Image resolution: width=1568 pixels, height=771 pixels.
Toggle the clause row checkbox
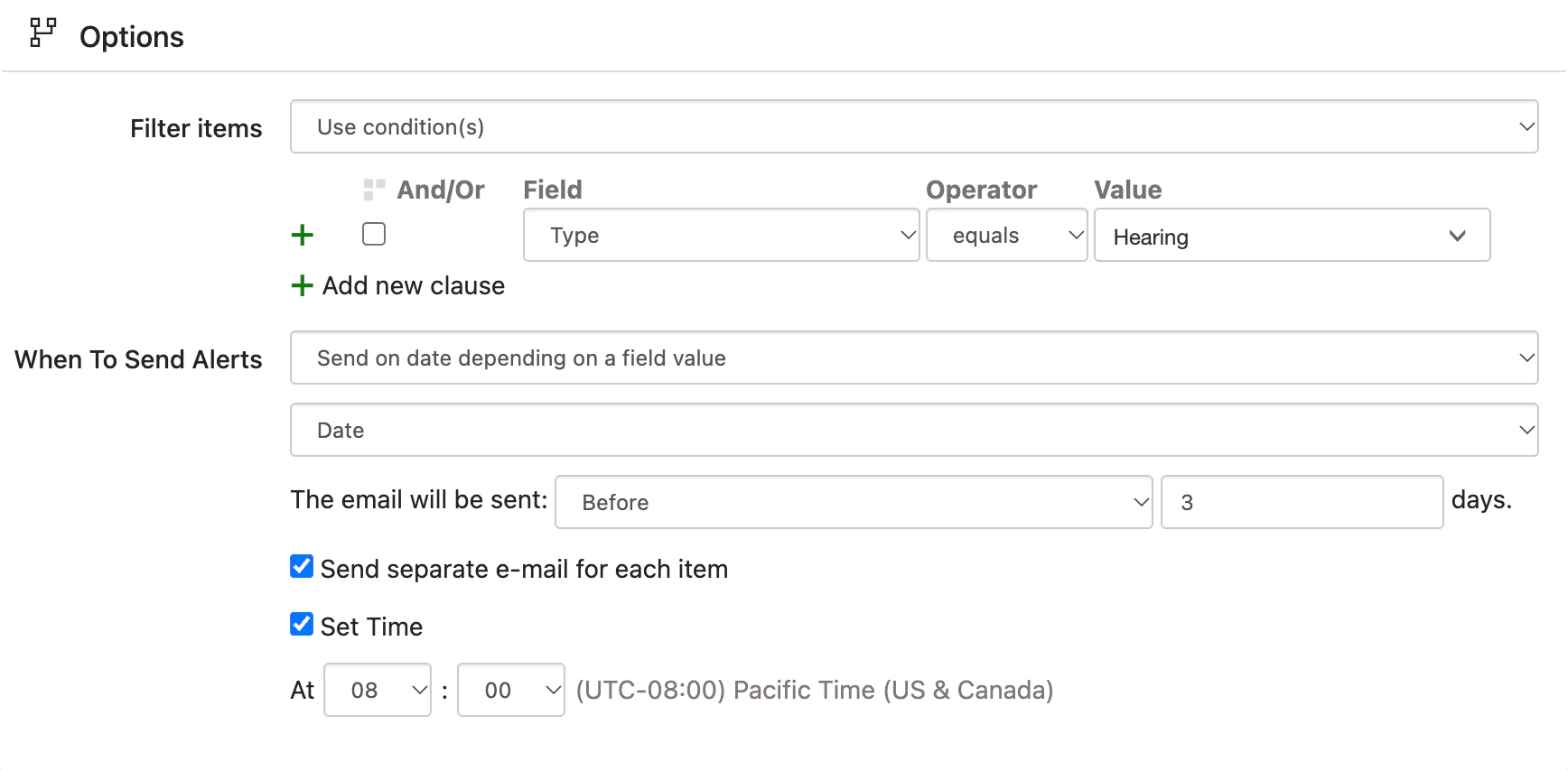pos(374,234)
